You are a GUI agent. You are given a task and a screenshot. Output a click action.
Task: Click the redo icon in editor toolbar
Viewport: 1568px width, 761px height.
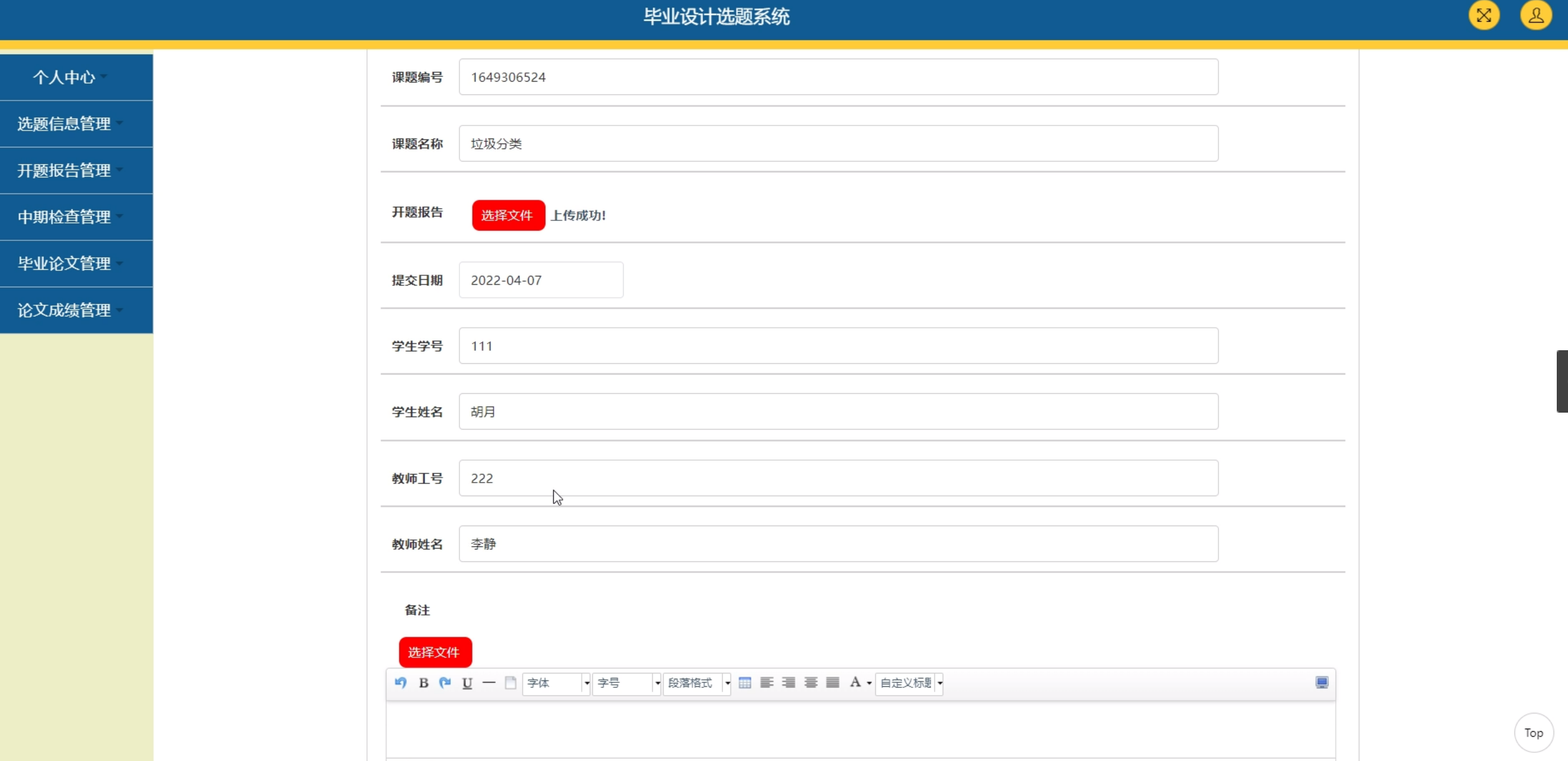point(445,682)
